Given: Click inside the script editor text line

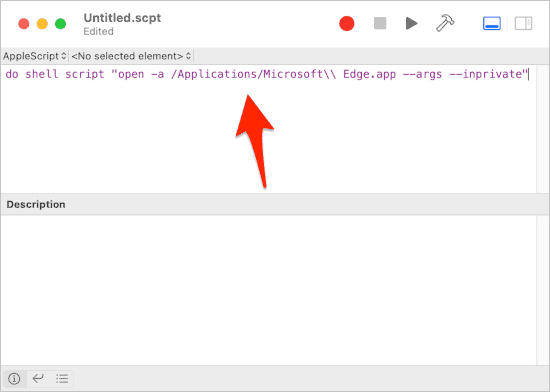Looking at the screenshot, I should click(x=267, y=74).
